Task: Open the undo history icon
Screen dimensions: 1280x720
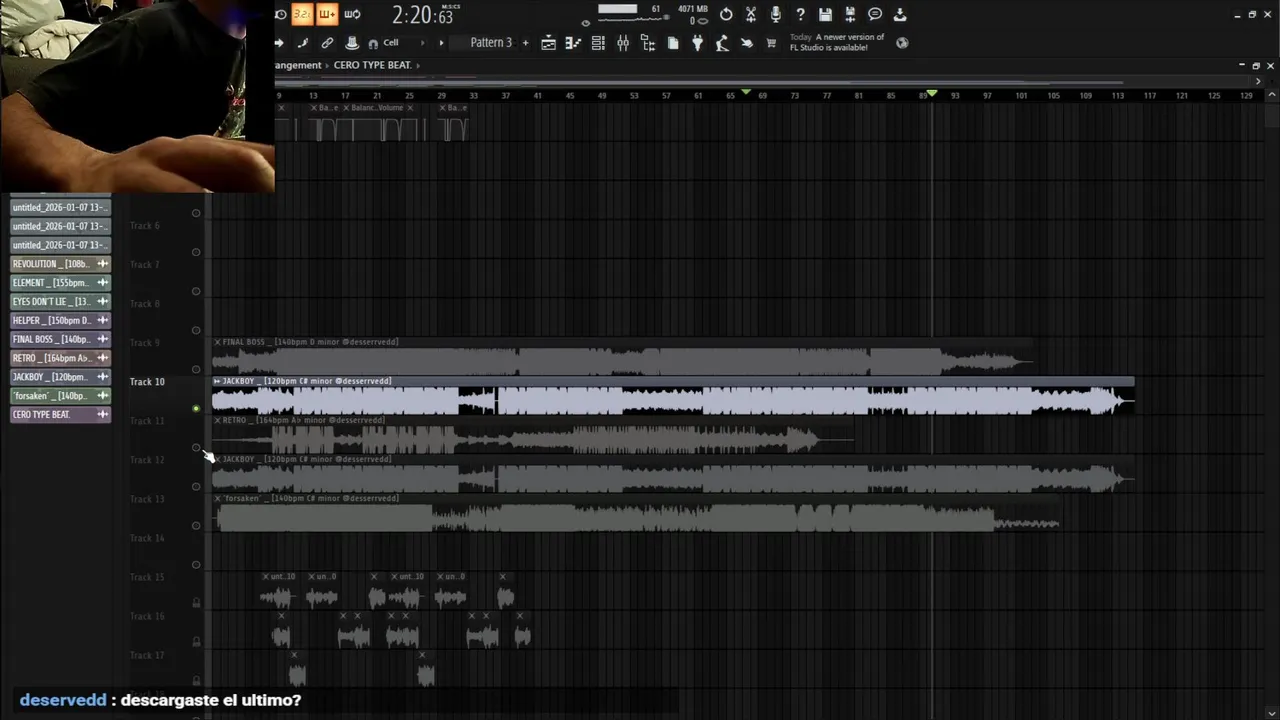Action: pos(726,14)
